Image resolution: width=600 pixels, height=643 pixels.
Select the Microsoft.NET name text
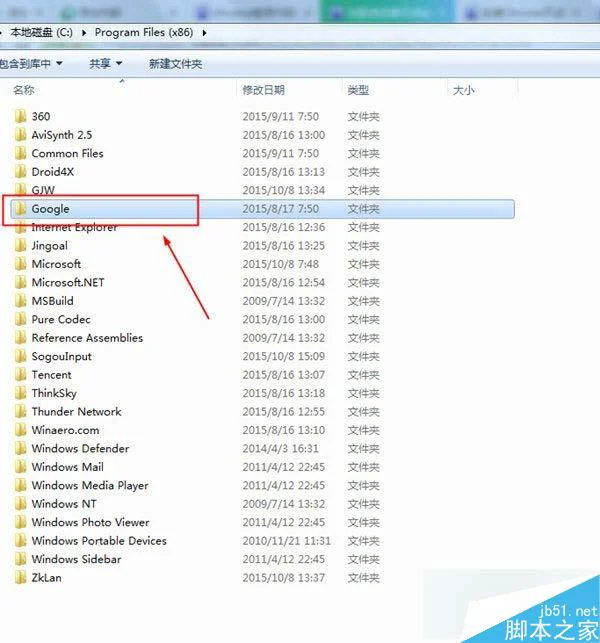coord(68,283)
